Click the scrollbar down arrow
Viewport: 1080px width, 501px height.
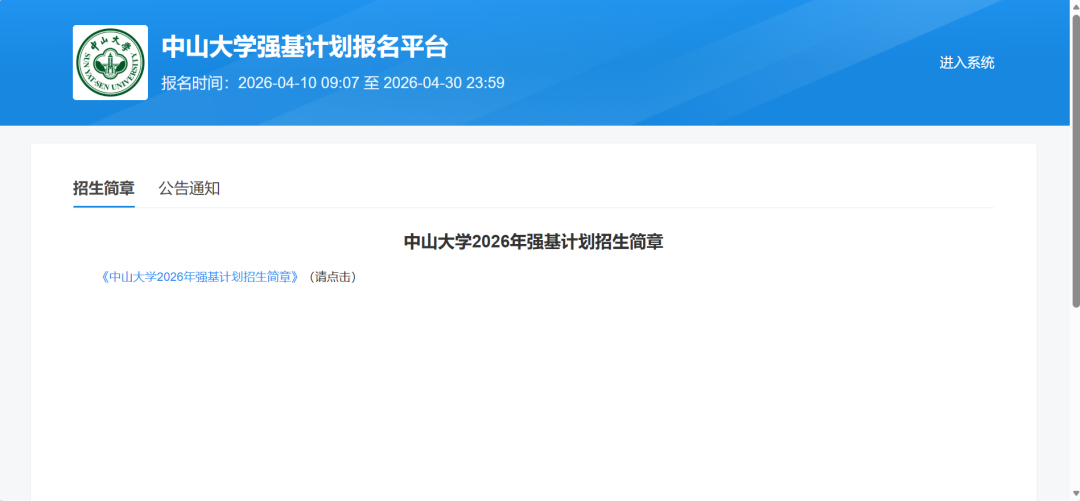coord(1075,494)
